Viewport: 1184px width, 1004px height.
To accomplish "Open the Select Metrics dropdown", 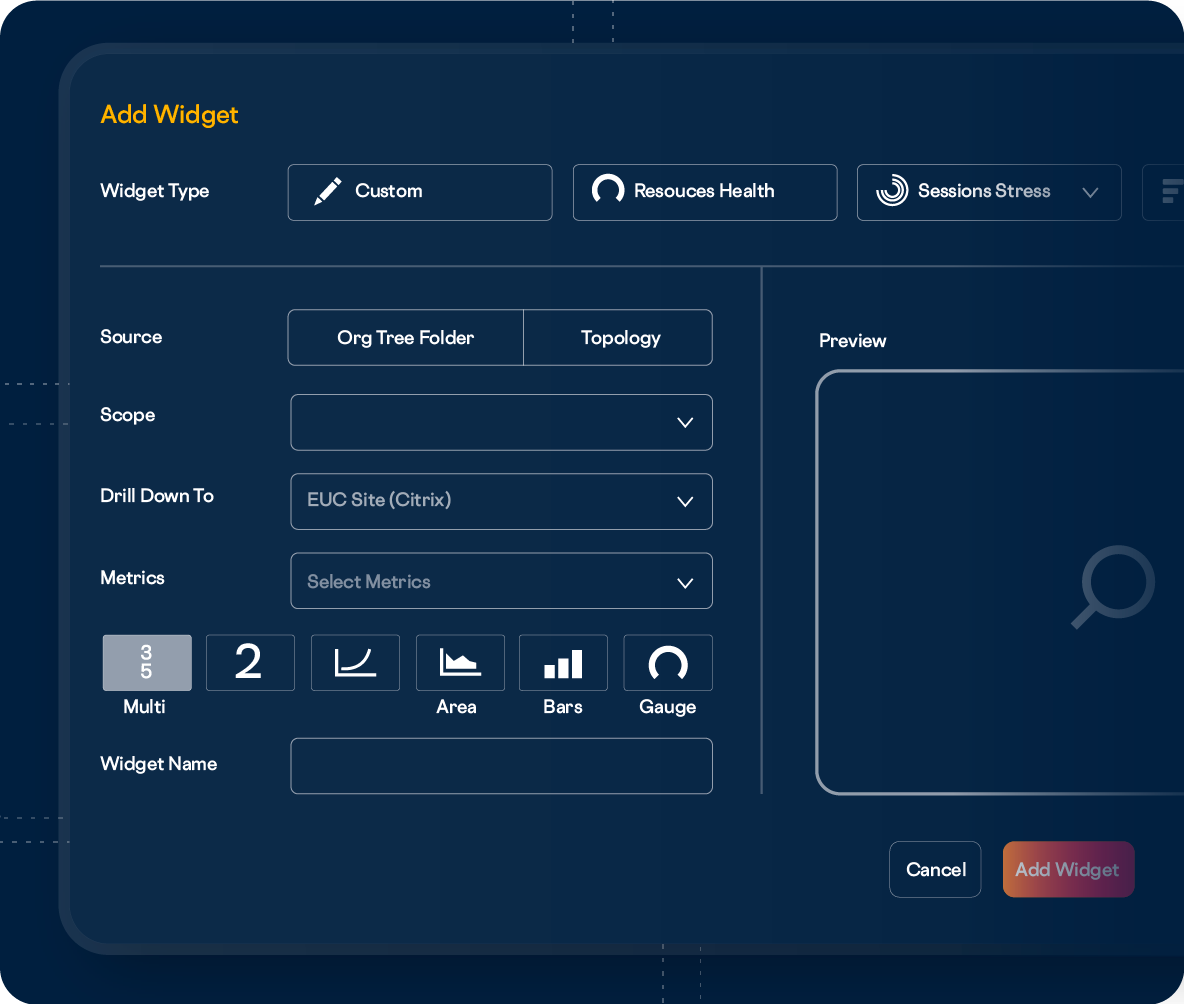I will pyautogui.click(x=501, y=581).
